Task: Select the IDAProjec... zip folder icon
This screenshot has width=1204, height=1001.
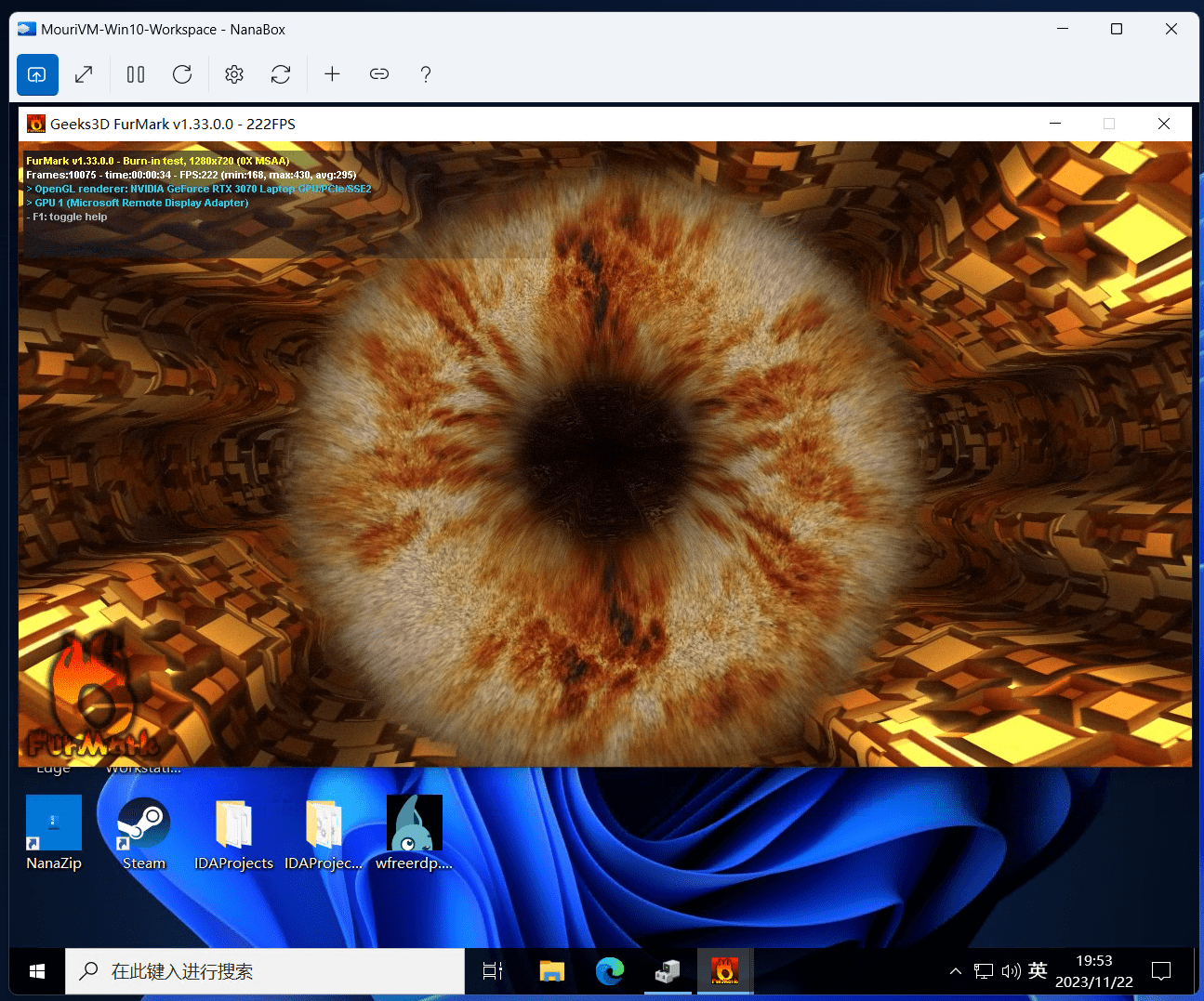Action: [x=324, y=833]
